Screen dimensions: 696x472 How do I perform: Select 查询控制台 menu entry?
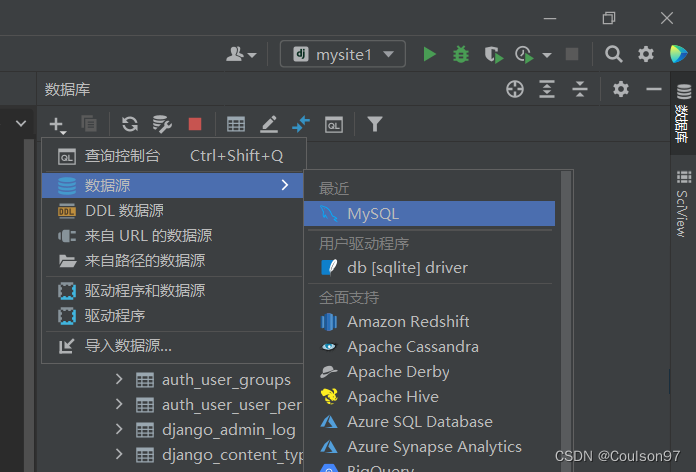pyautogui.click(x=174, y=156)
